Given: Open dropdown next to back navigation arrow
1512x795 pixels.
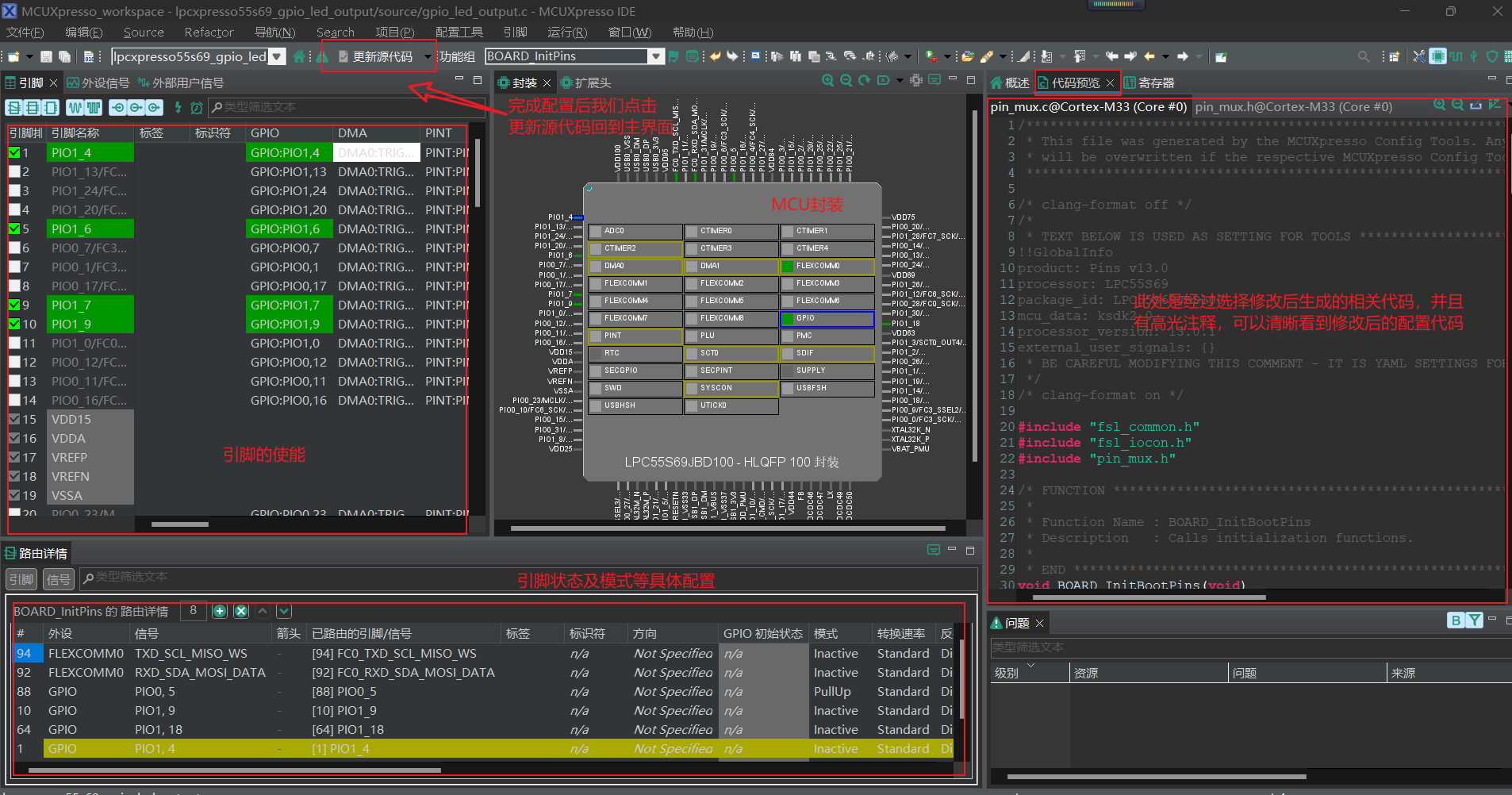Looking at the screenshot, I should pyautogui.click(x=1165, y=56).
